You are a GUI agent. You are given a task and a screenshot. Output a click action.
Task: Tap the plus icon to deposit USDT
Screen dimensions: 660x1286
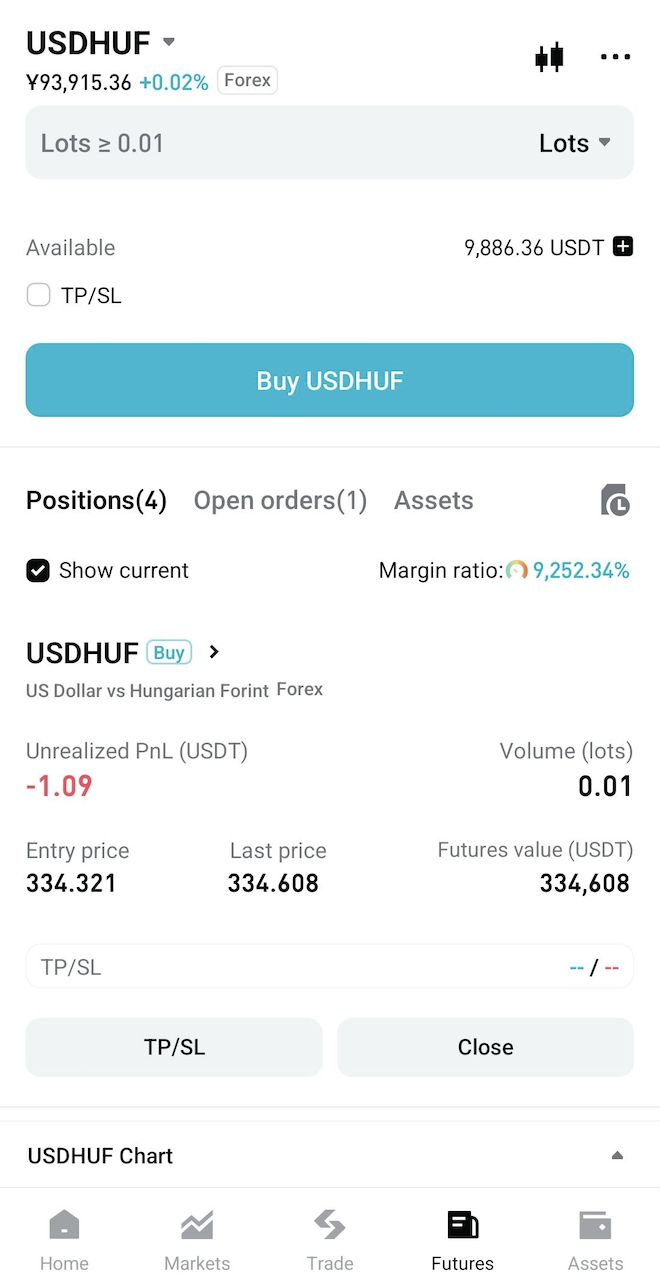[623, 247]
